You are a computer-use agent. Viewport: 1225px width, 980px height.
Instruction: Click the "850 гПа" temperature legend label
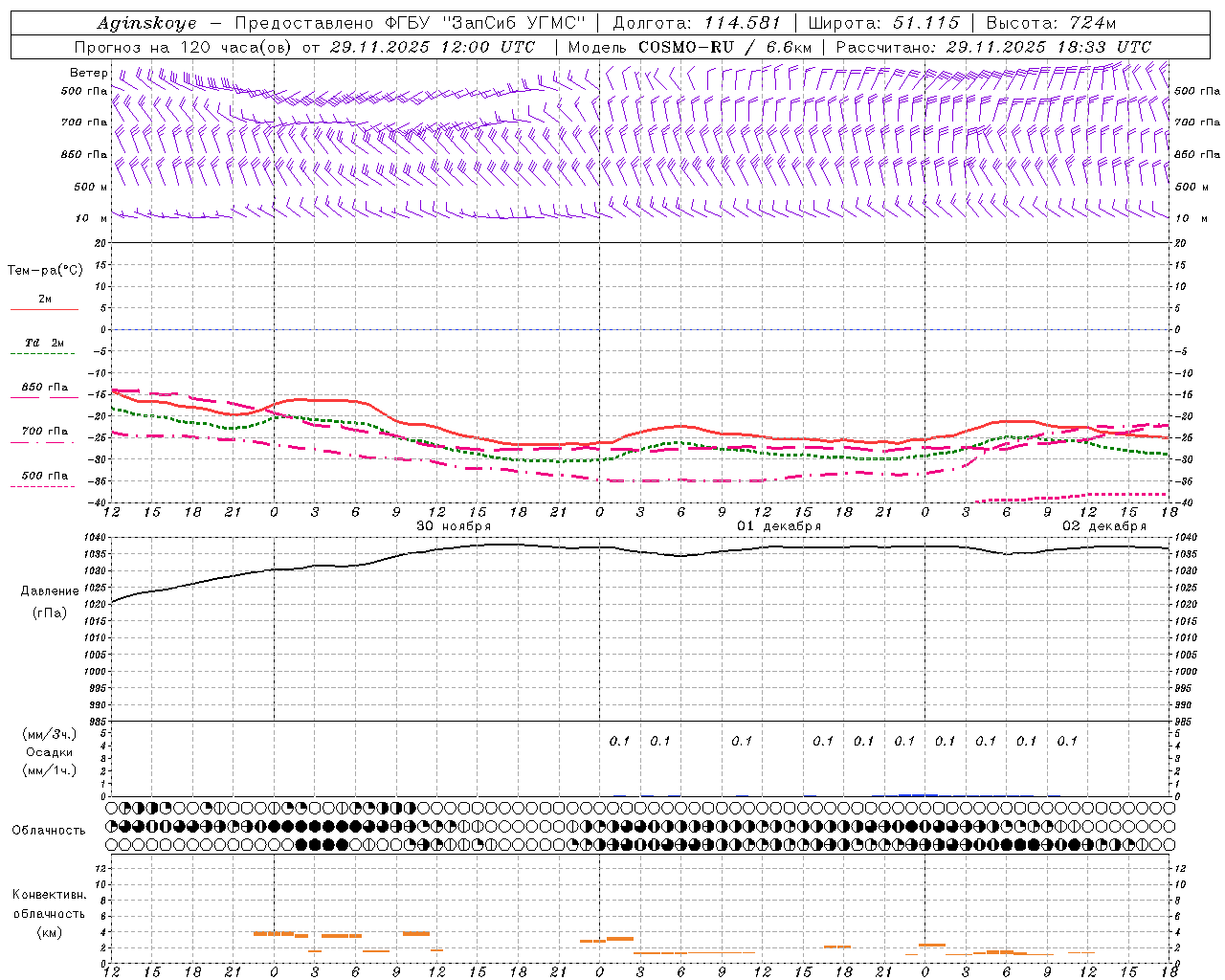[x=45, y=388]
